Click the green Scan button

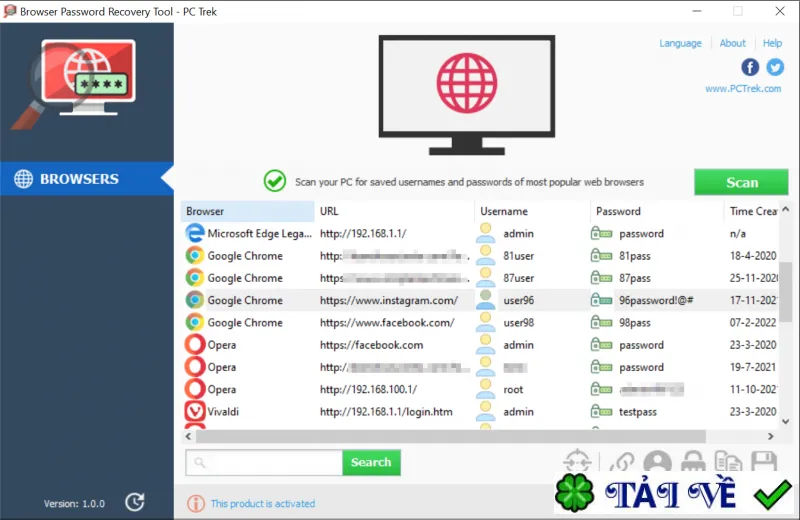[x=741, y=182]
